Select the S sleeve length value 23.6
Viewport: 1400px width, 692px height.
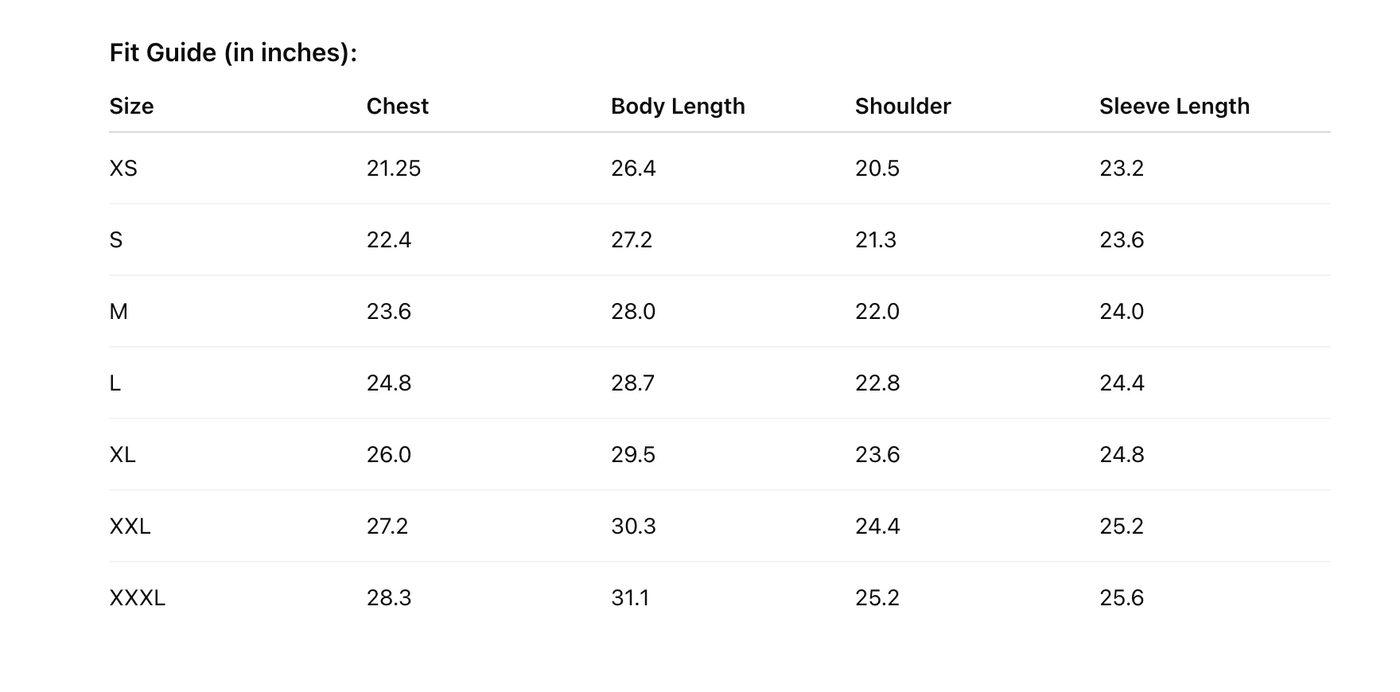pyautogui.click(x=1121, y=240)
